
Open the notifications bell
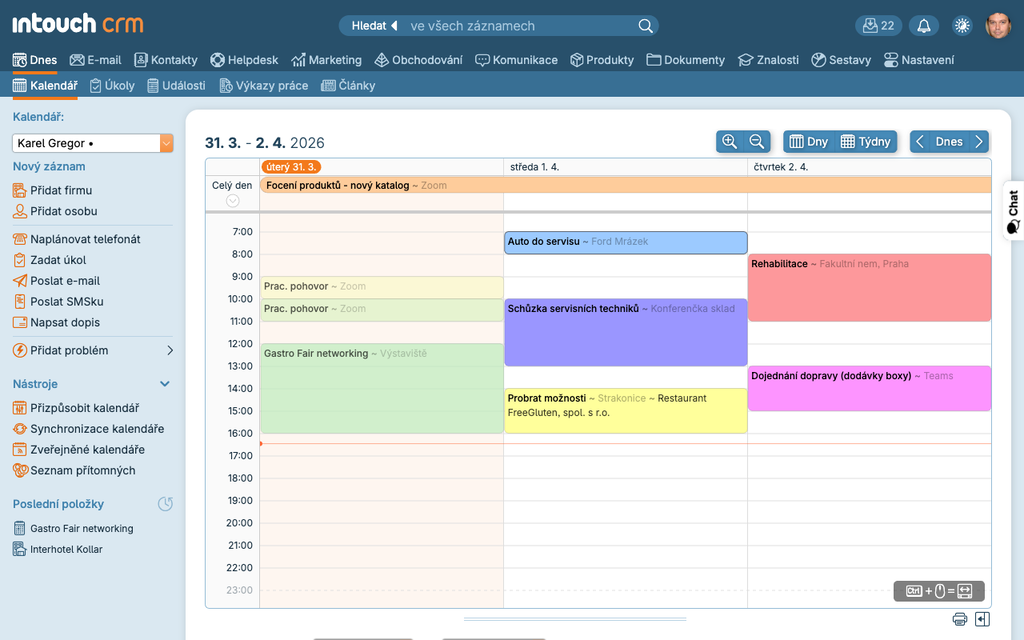(x=923, y=25)
